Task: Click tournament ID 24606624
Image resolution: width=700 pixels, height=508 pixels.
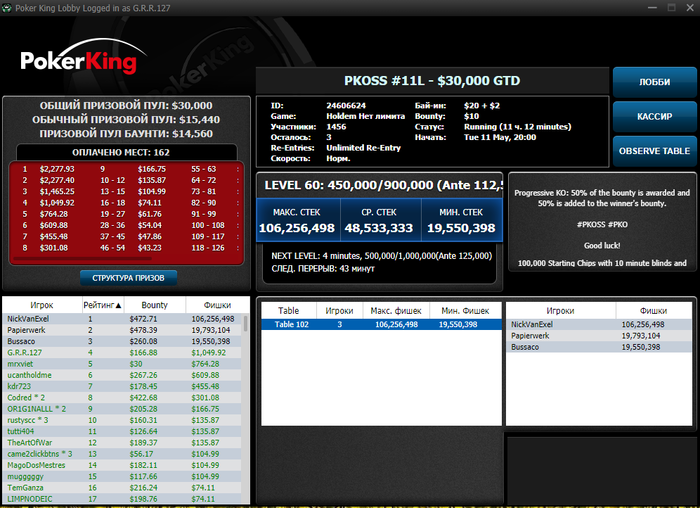Action: coord(346,106)
